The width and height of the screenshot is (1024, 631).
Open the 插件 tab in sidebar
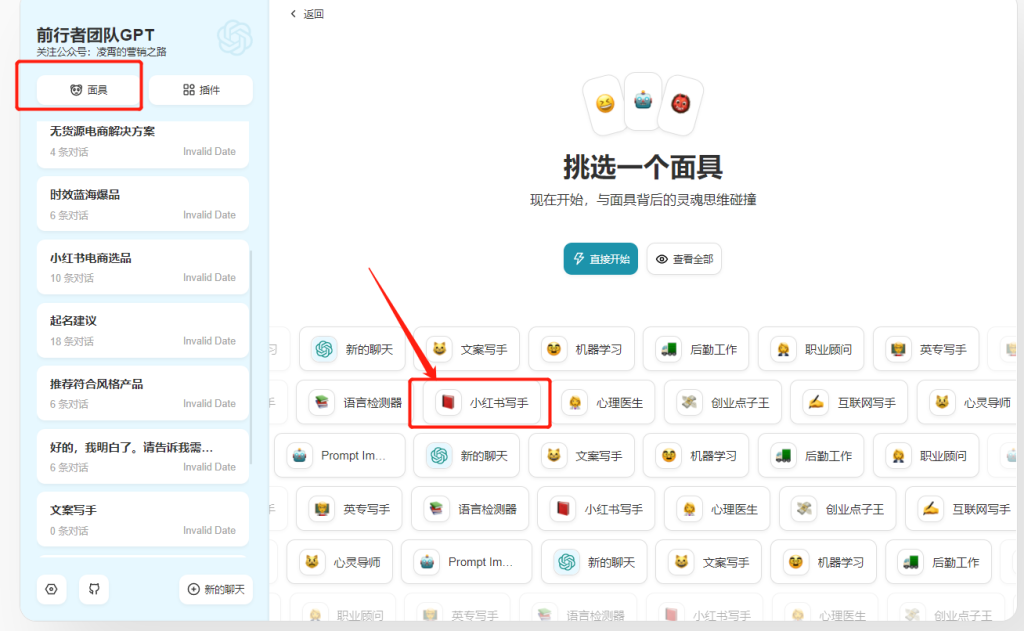click(201, 90)
